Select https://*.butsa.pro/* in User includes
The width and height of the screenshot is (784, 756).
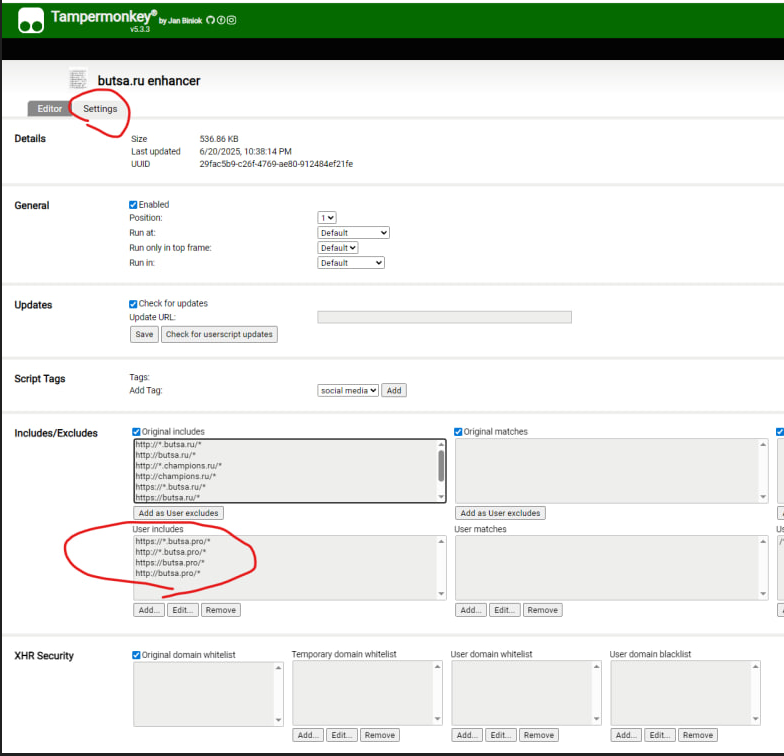173,542
